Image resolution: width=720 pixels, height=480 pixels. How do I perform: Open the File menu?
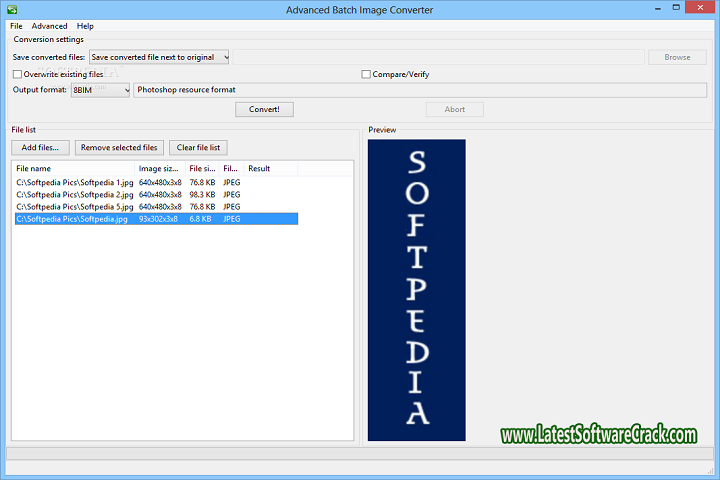15,26
